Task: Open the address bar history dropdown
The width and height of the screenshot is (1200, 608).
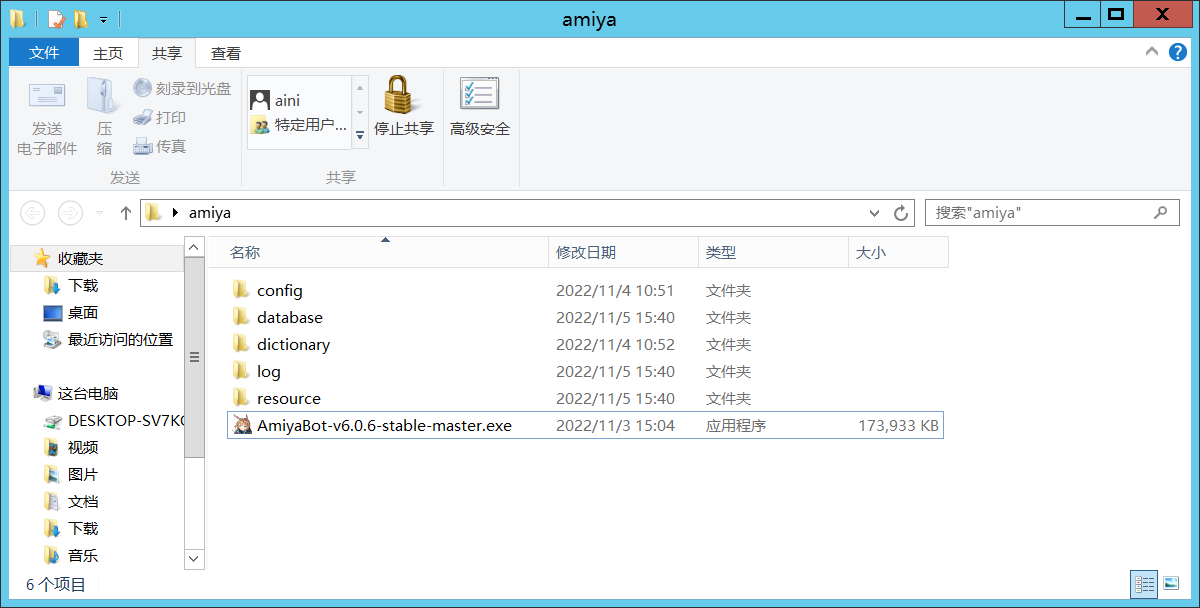Action: (874, 212)
